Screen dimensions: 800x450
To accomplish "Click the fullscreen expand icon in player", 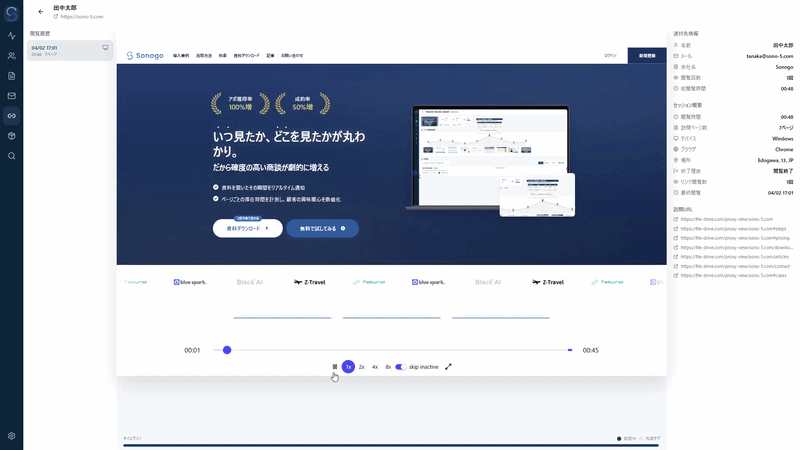I will coord(448,367).
